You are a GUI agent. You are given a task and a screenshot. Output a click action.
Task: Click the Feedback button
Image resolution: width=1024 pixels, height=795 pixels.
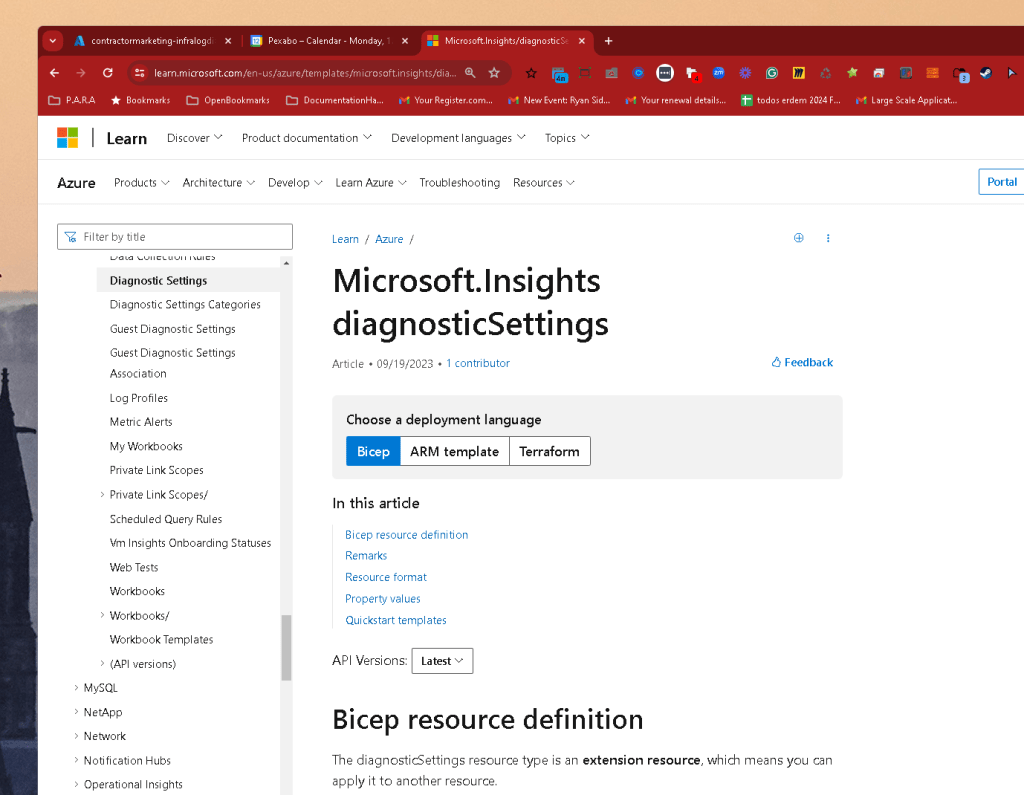point(802,363)
